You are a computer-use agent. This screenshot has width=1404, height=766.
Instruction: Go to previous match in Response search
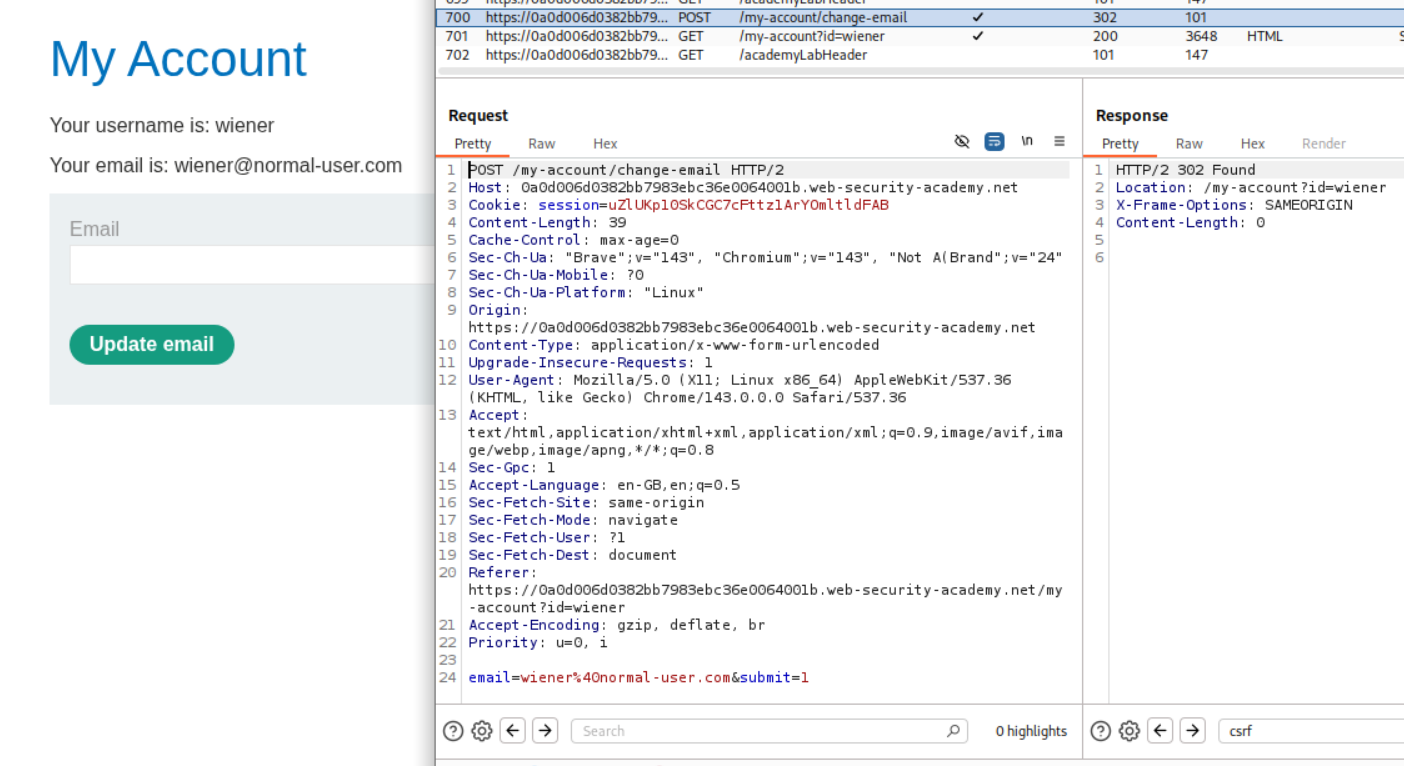tap(1160, 731)
